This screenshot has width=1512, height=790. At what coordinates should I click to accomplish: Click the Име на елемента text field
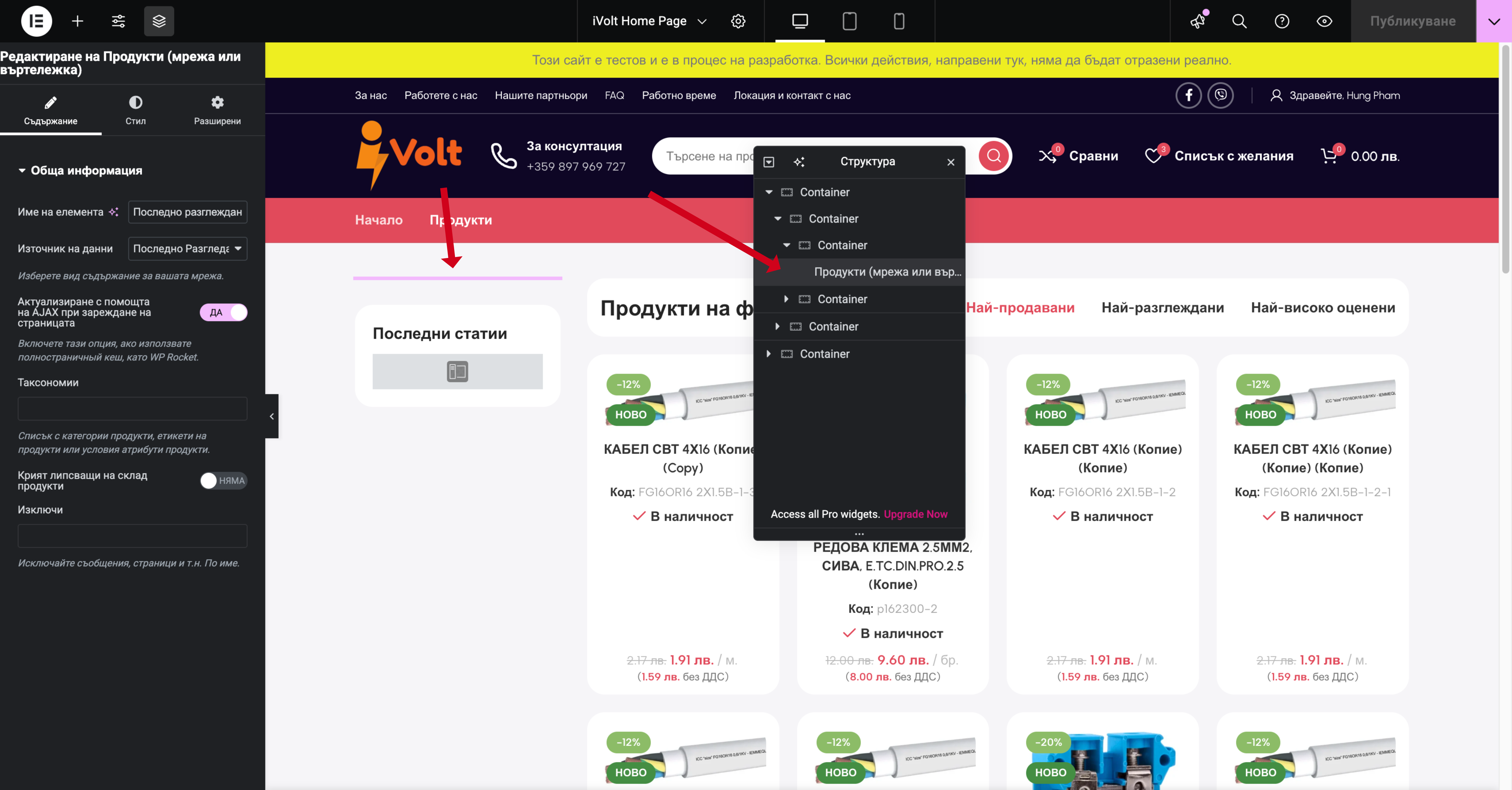pos(188,212)
